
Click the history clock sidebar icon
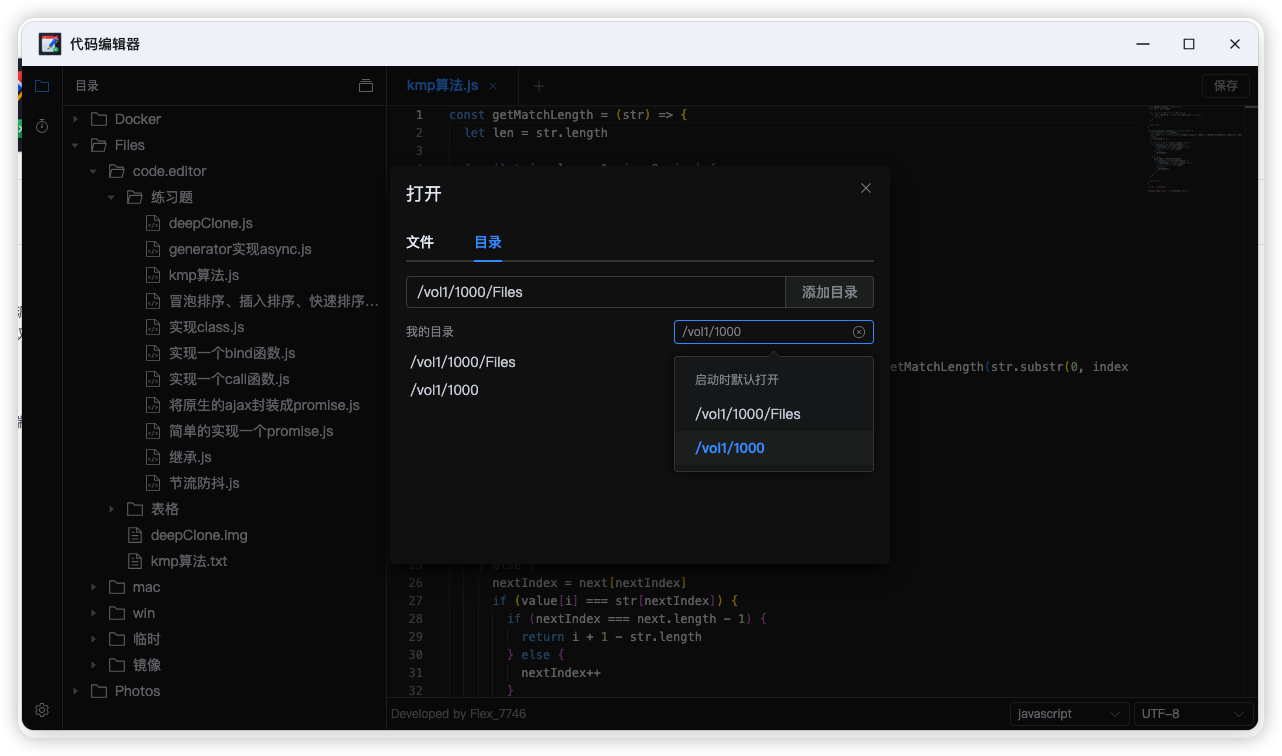[x=42, y=126]
